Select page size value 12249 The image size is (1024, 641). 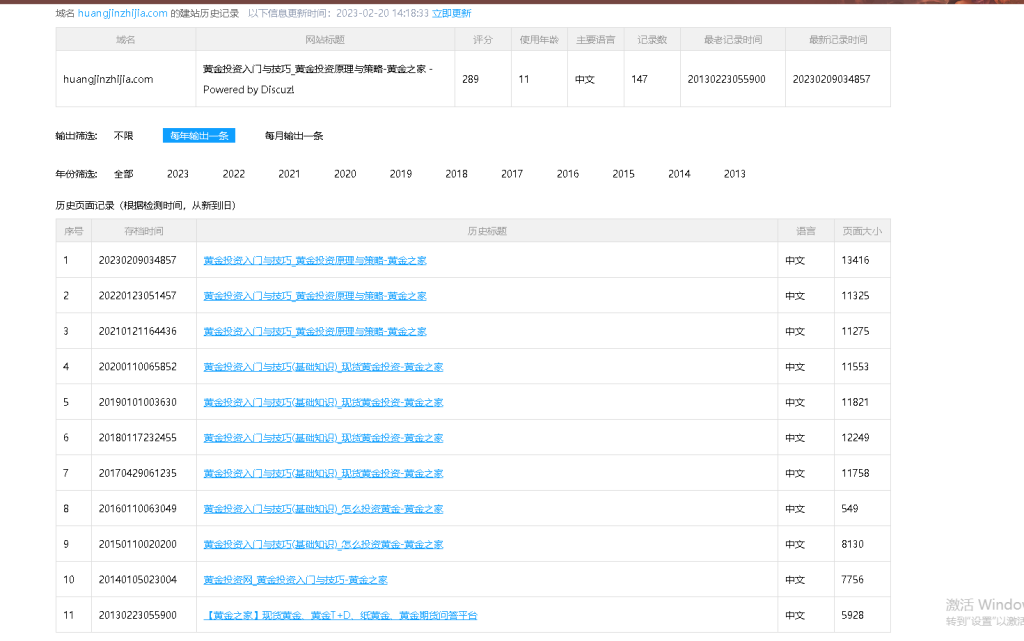pyautogui.click(x=856, y=438)
